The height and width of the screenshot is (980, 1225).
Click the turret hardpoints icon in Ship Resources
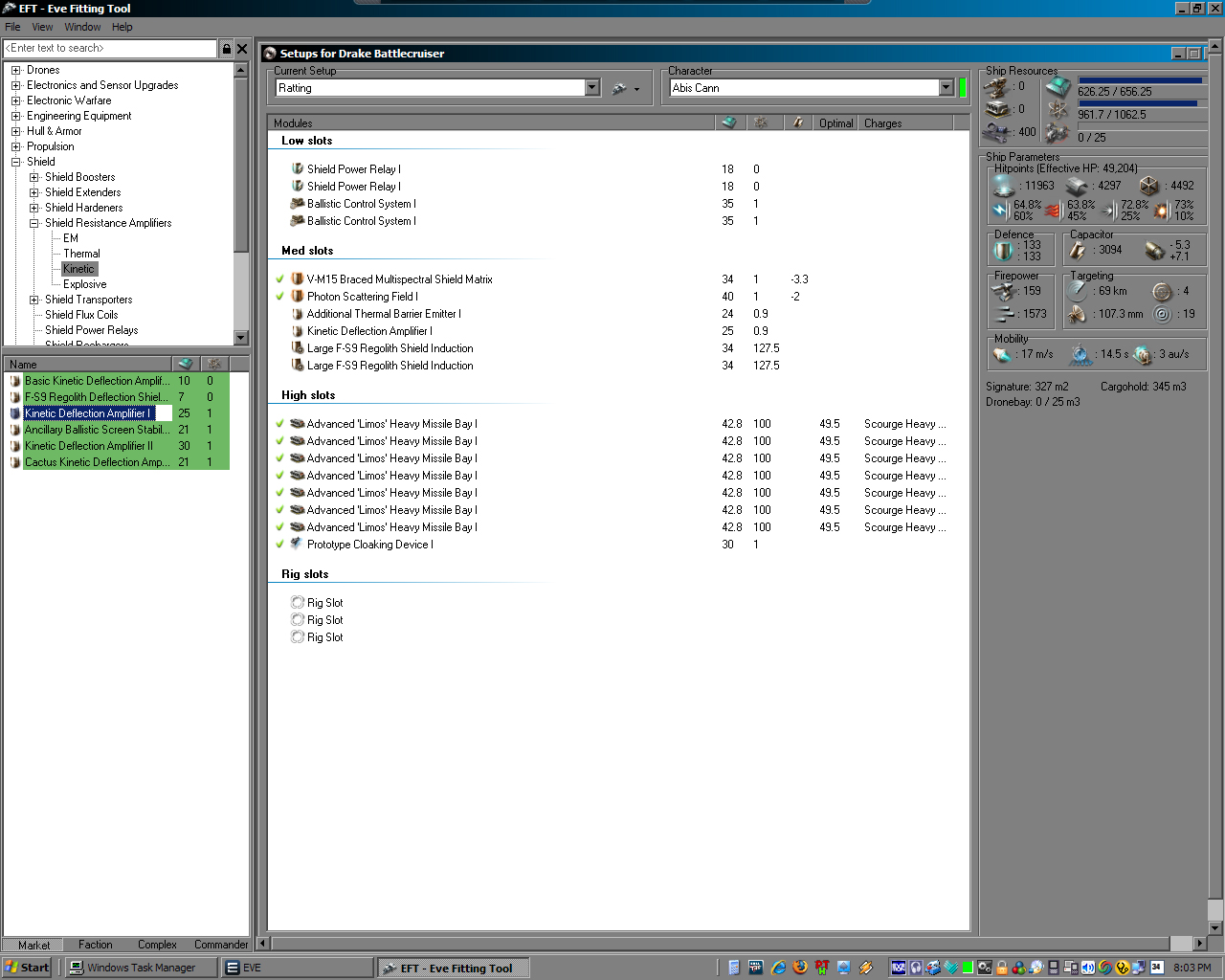coord(997,87)
